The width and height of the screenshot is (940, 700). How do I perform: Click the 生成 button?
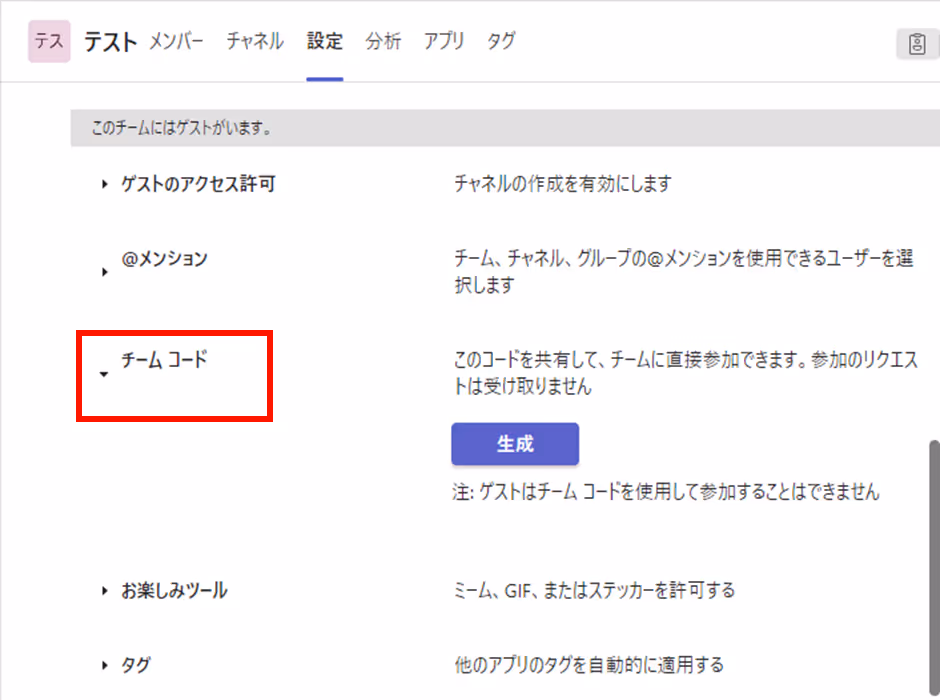[x=515, y=444]
